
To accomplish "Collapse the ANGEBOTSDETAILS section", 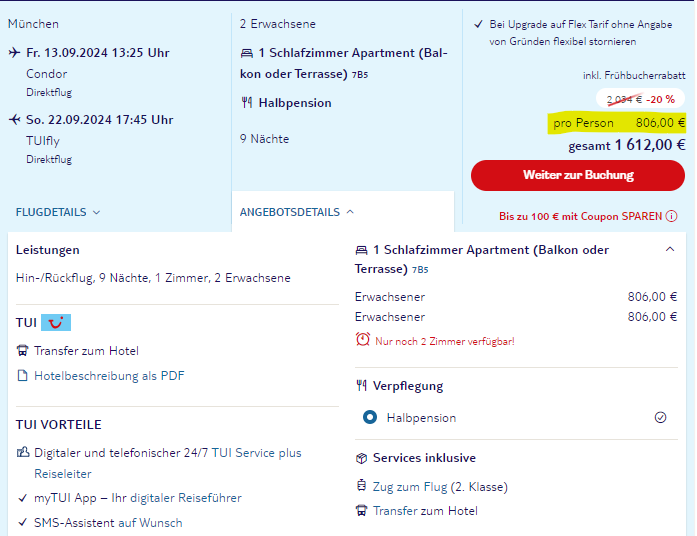I will [296, 212].
